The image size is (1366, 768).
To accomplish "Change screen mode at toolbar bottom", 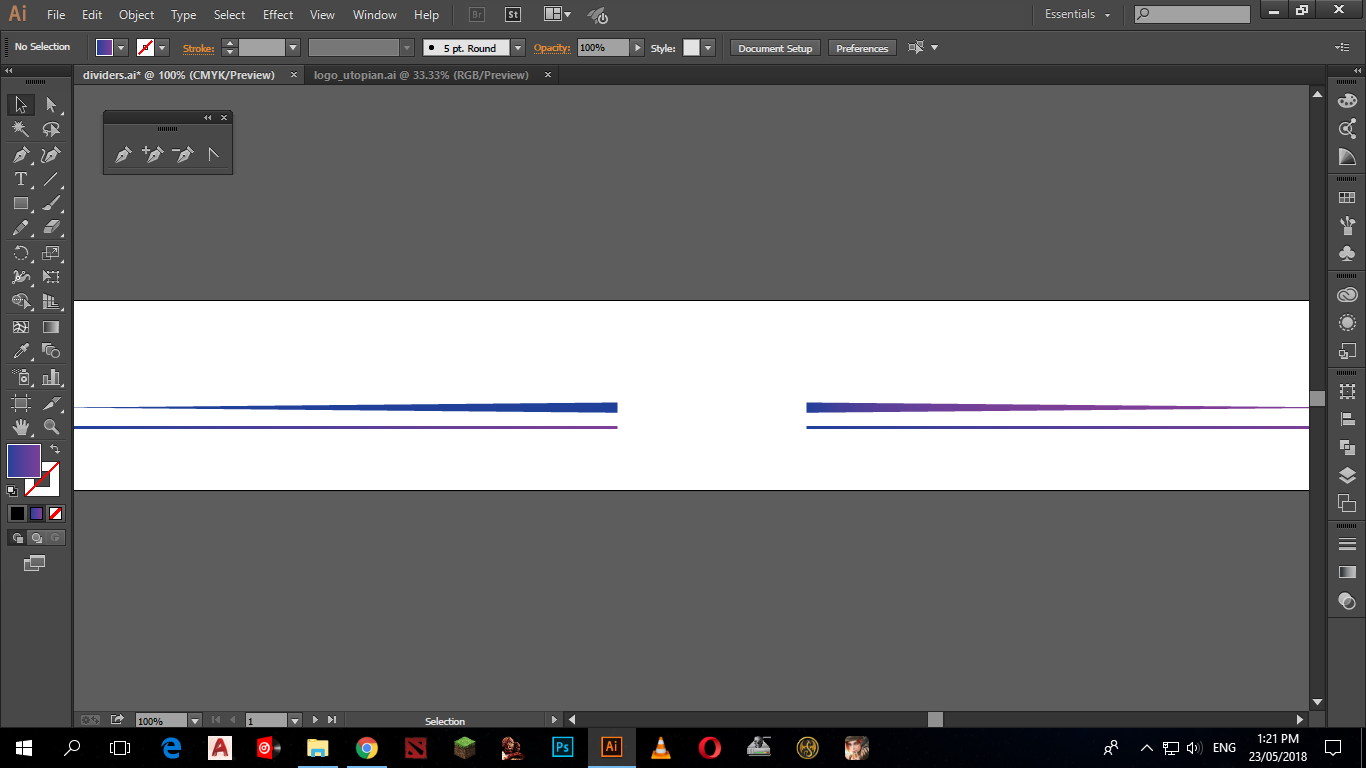I will tap(35, 563).
